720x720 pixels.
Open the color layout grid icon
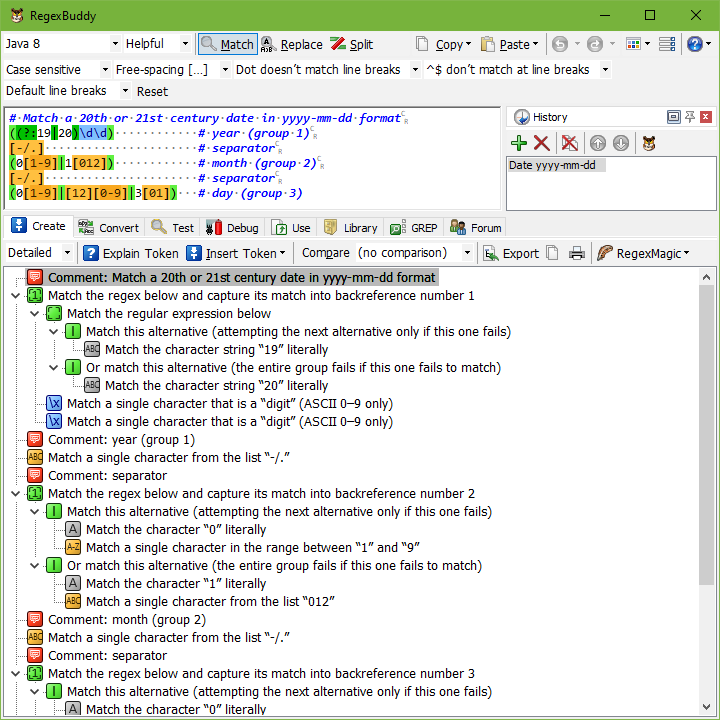point(633,44)
